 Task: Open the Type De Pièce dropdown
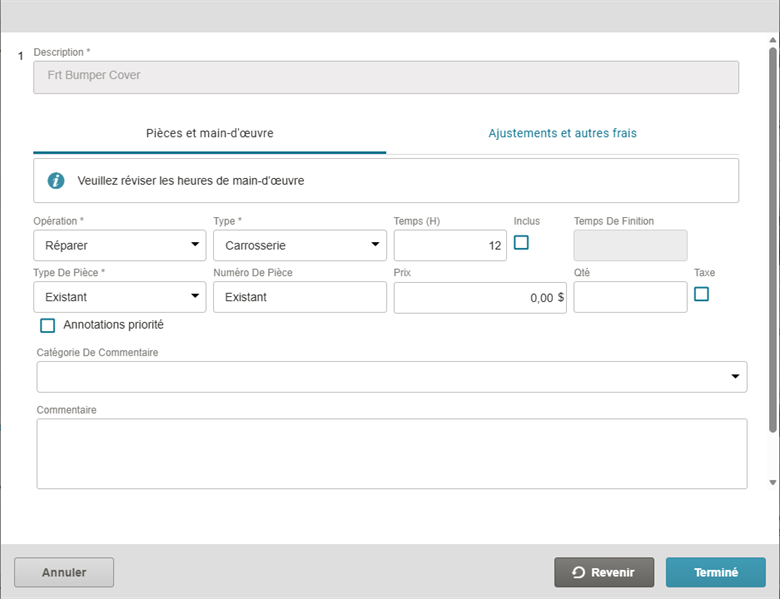(x=119, y=297)
